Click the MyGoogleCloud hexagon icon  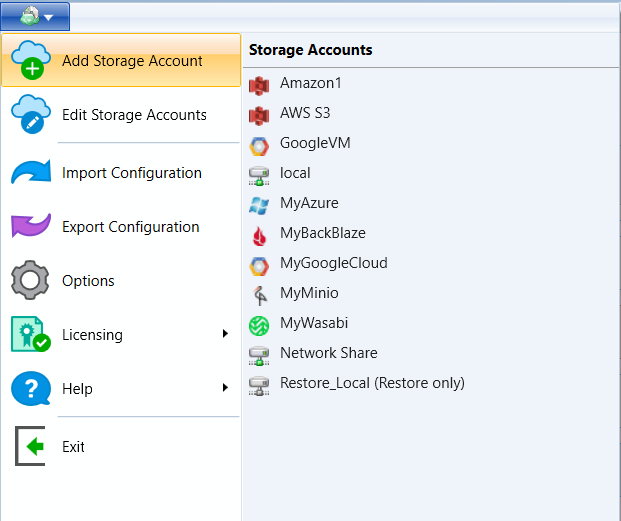[259, 266]
